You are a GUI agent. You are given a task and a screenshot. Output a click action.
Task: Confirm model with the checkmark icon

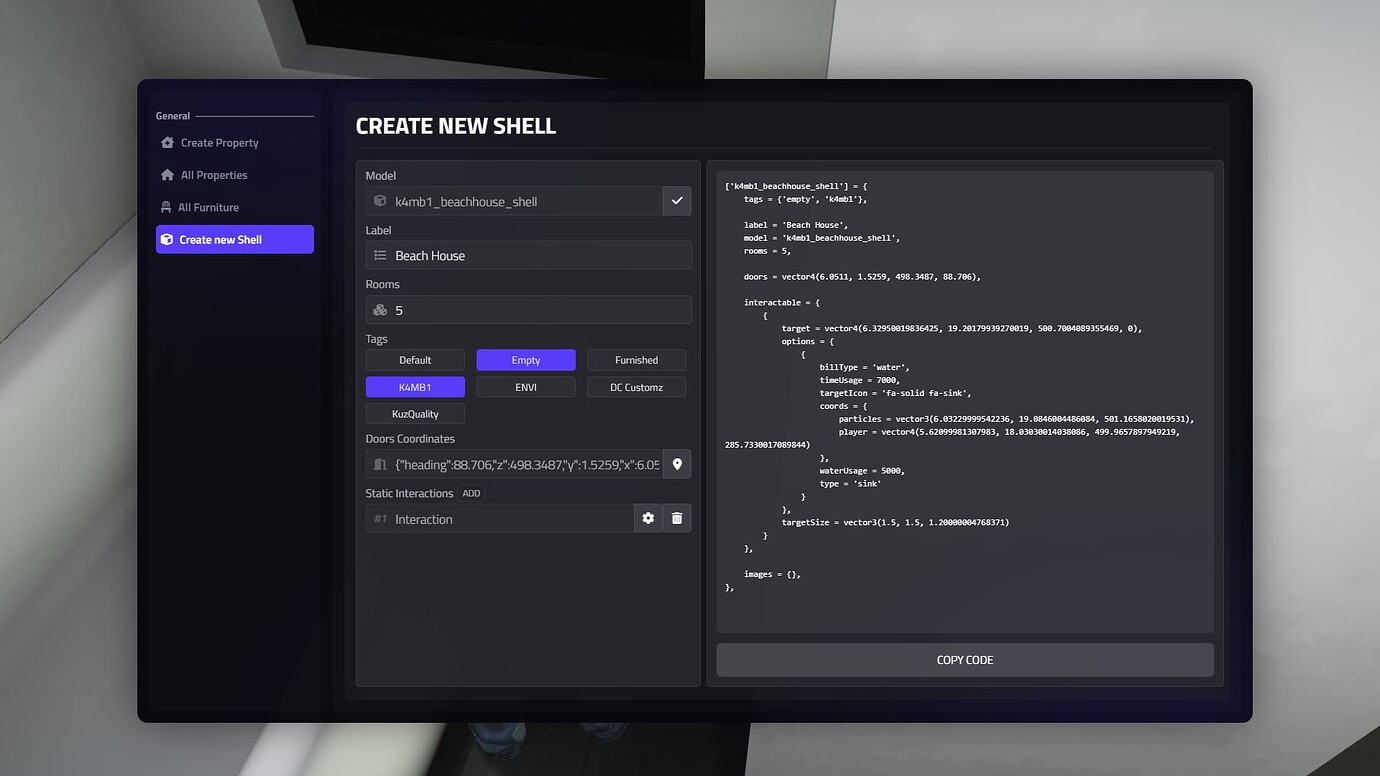[677, 201]
